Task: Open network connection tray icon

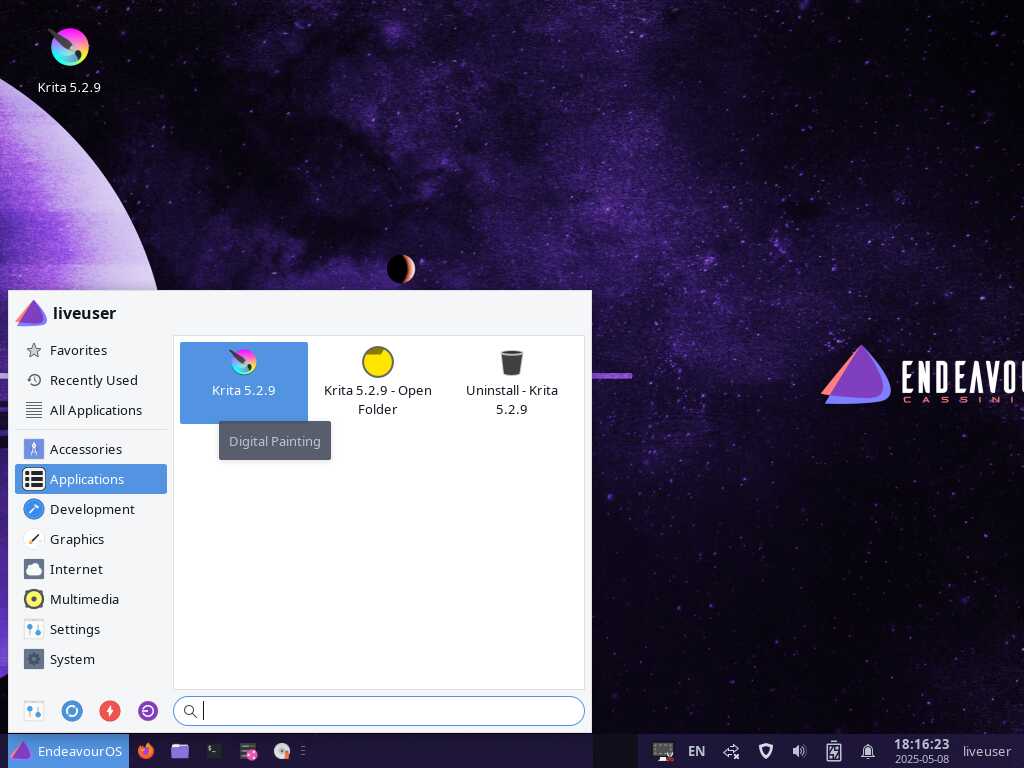Action: click(x=731, y=751)
